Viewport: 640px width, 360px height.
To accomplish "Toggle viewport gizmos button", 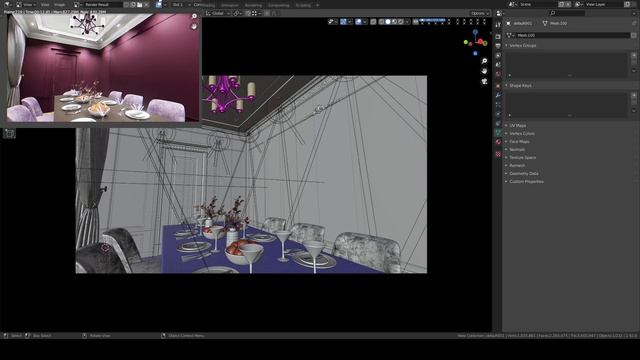I will [343, 22].
